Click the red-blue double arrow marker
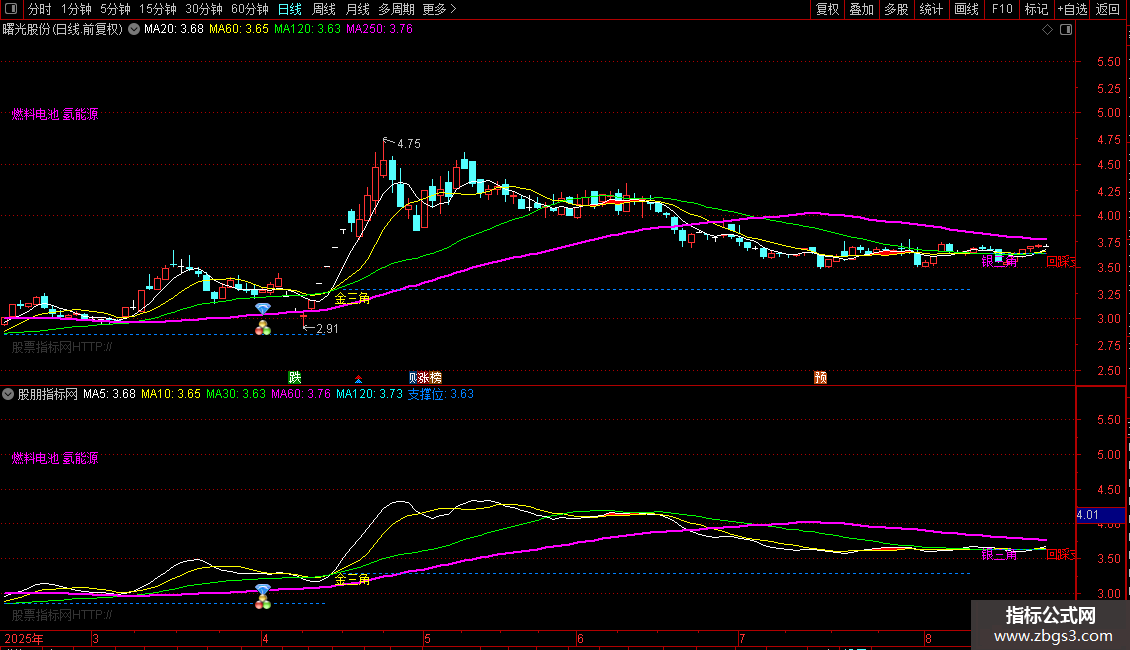Viewport: 1130px width, 650px height. 358,378
